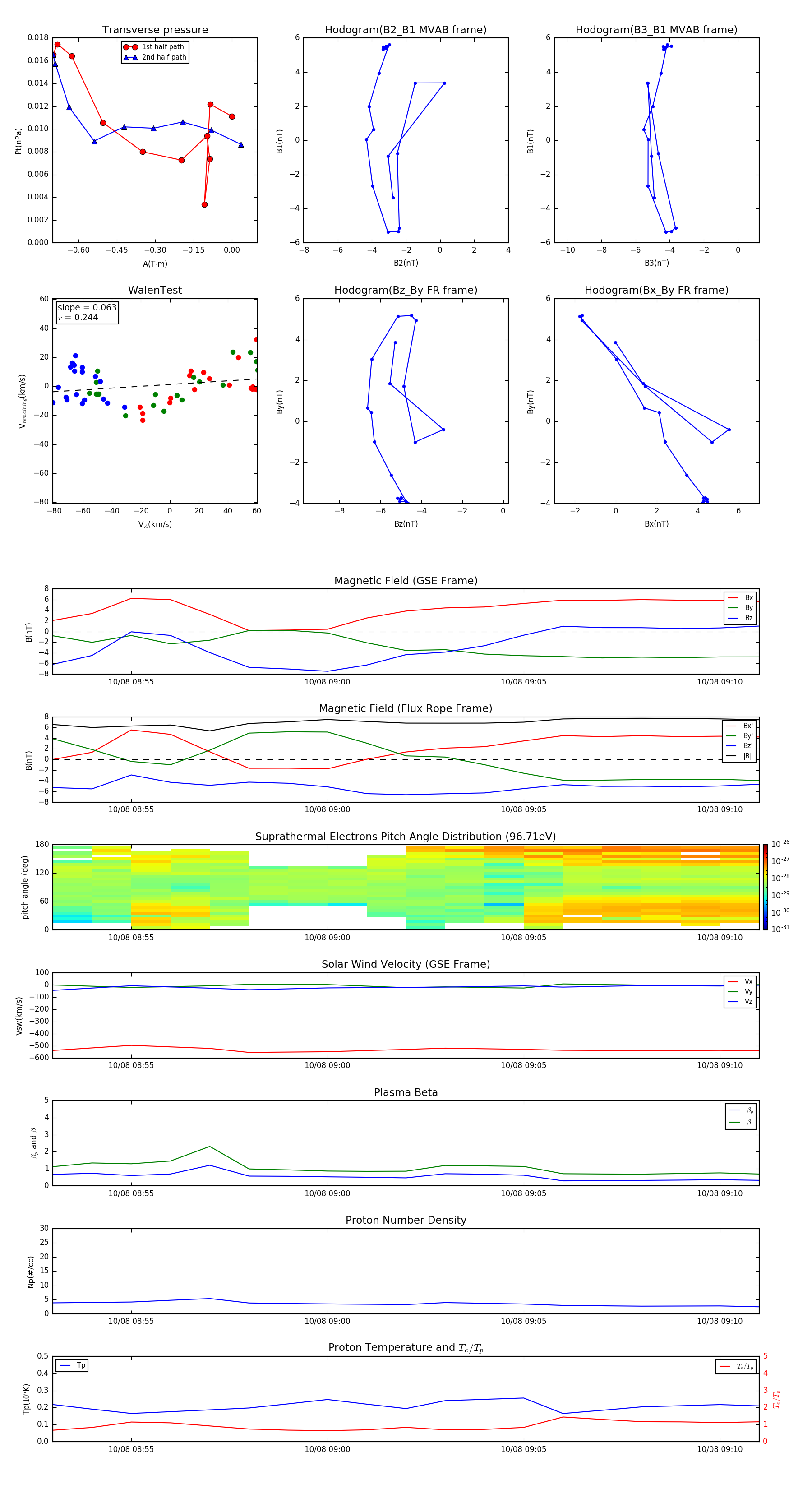The height and width of the screenshot is (1489, 812).
Task: Click '10/08 09:05' tick under Plasma Beta plot
Action: [523, 1193]
